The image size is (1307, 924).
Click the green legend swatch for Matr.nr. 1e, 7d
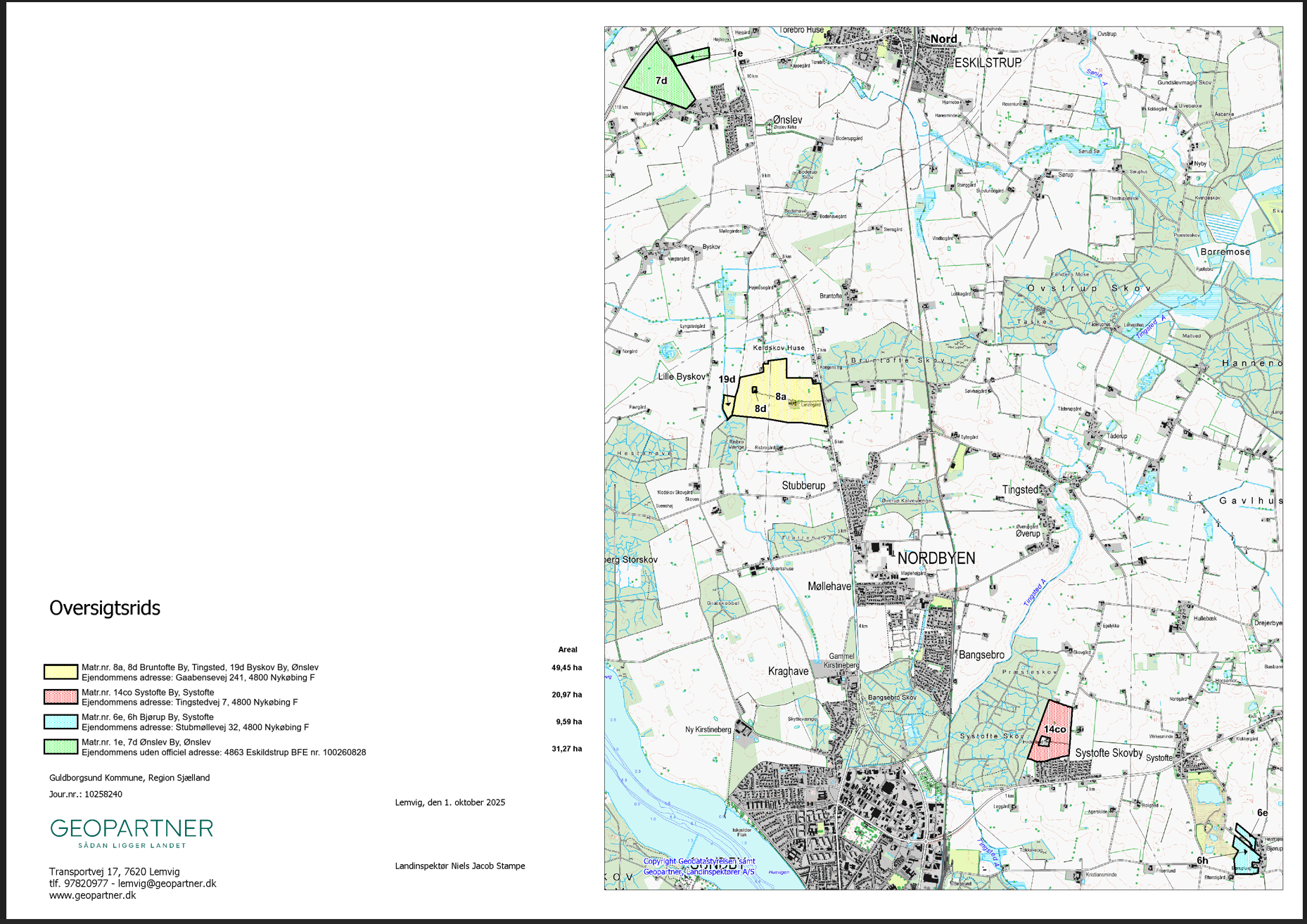(x=60, y=747)
